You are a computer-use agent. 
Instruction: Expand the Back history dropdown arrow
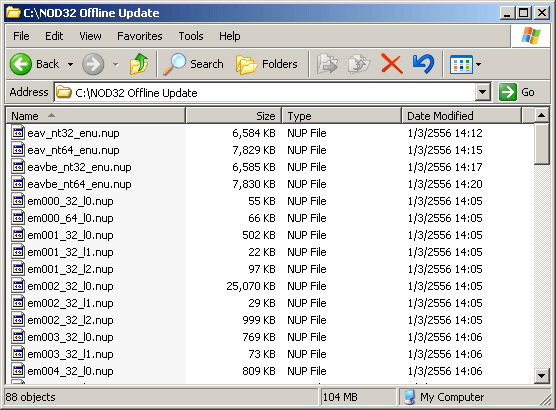[70, 65]
